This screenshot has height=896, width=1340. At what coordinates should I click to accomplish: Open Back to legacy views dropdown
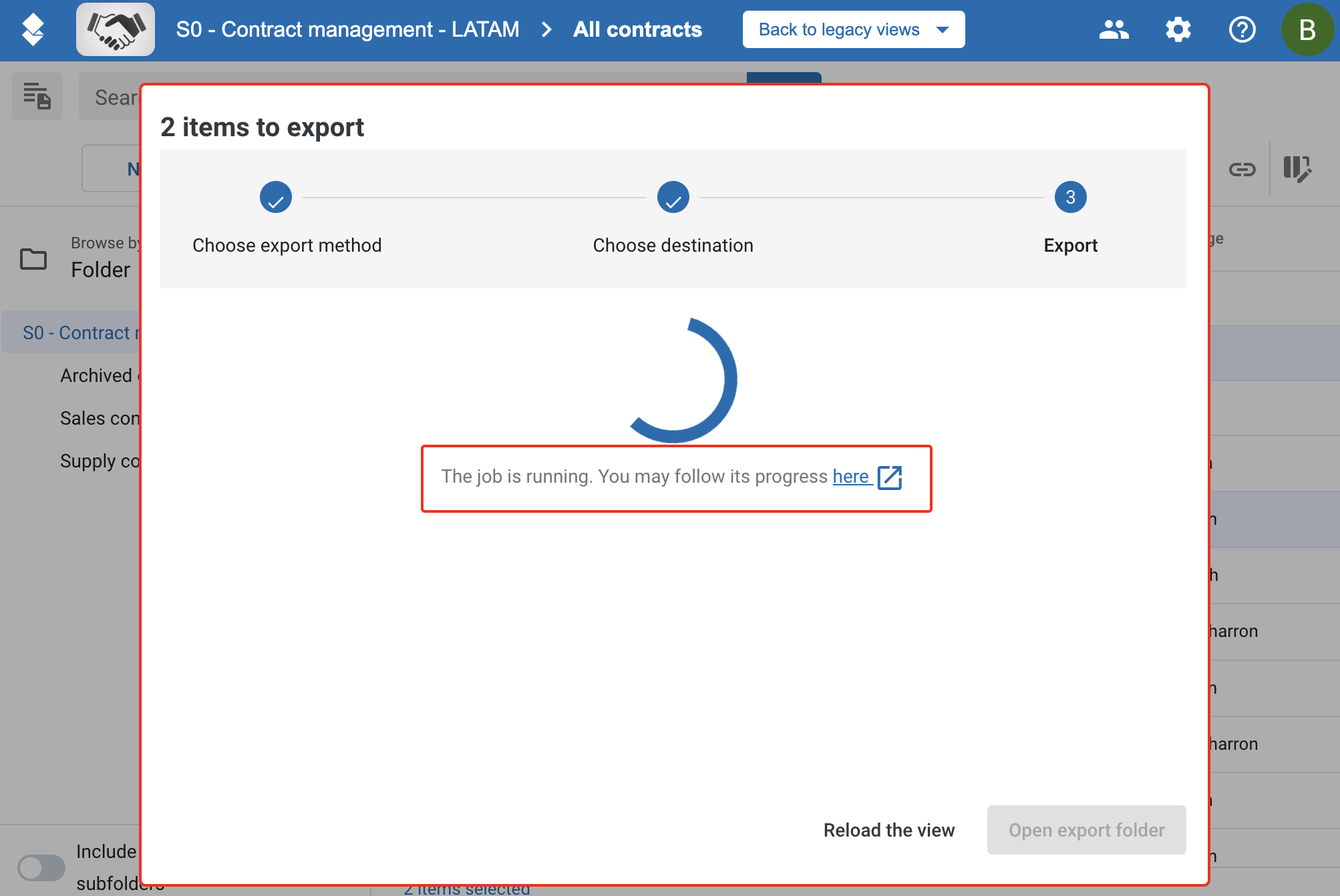[x=854, y=29]
